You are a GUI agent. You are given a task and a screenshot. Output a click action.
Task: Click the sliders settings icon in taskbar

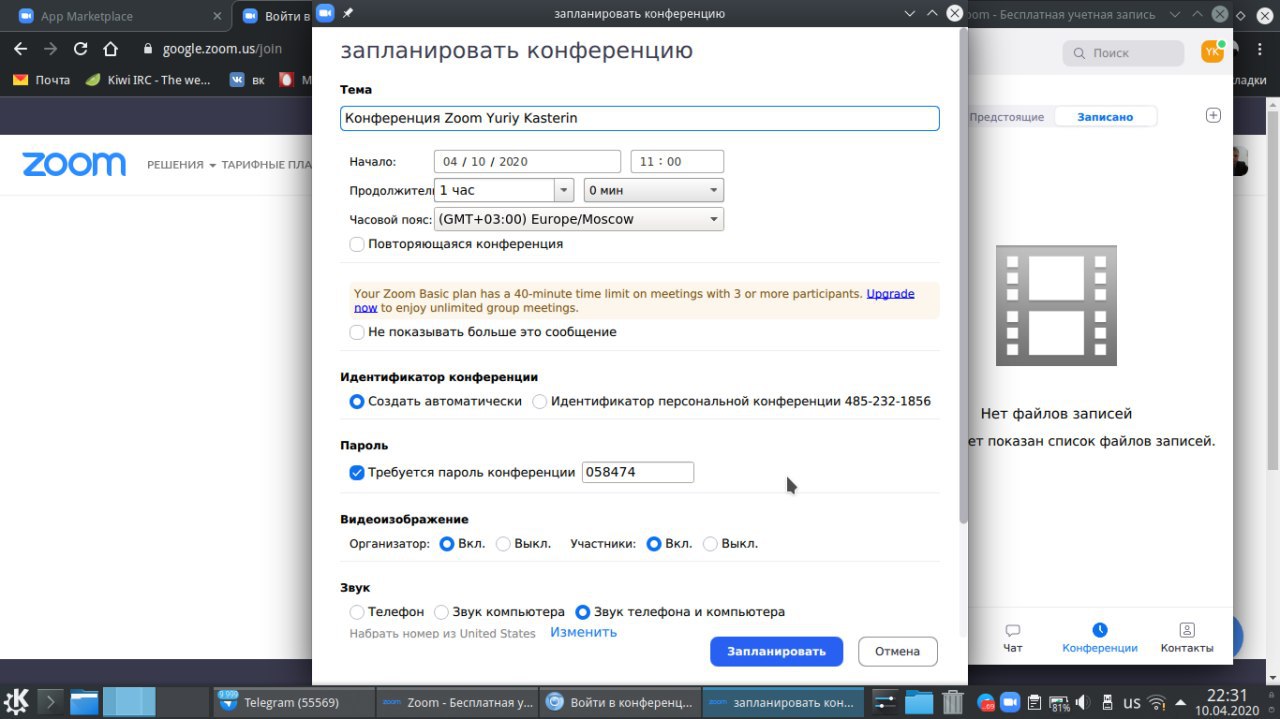(x=884, y=702)
